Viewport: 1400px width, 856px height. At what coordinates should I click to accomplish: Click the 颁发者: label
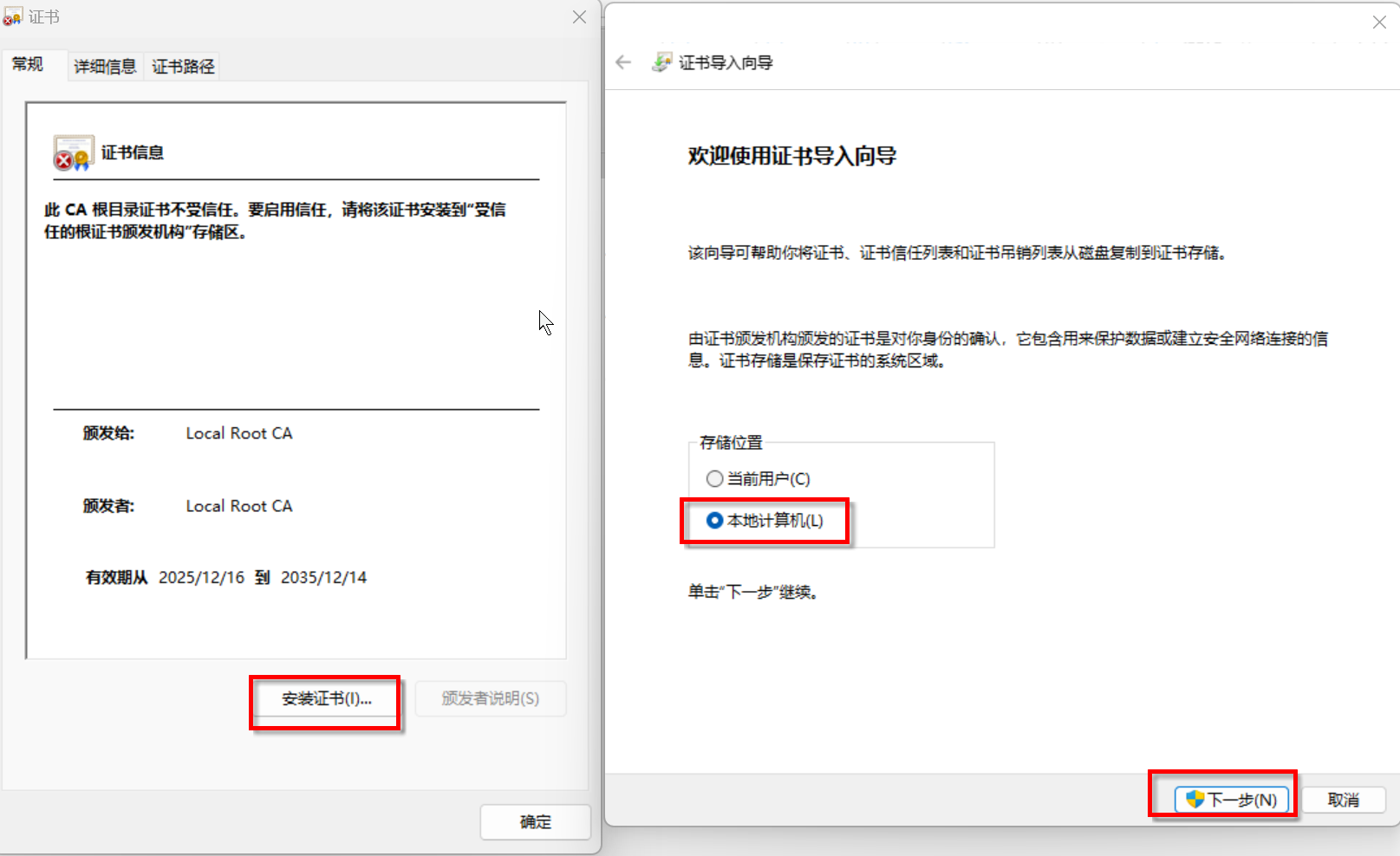point(108,506)
